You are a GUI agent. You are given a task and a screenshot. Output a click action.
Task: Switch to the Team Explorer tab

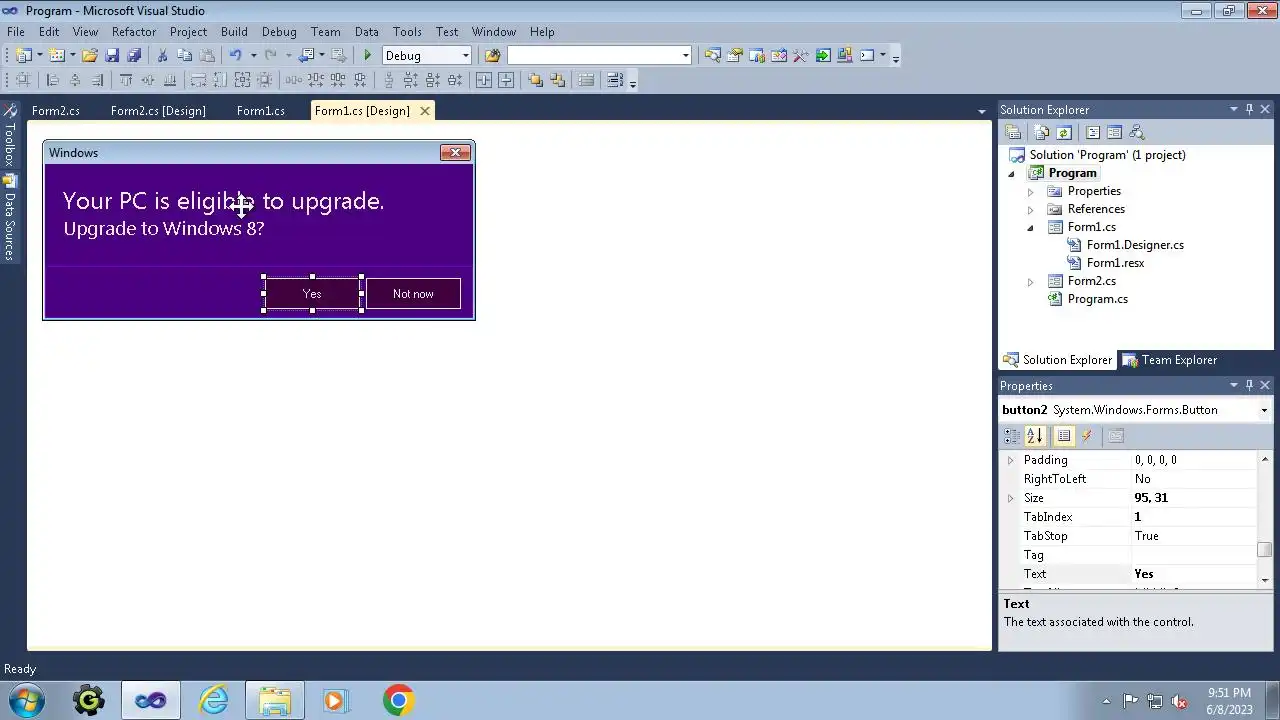(1170, 360)
